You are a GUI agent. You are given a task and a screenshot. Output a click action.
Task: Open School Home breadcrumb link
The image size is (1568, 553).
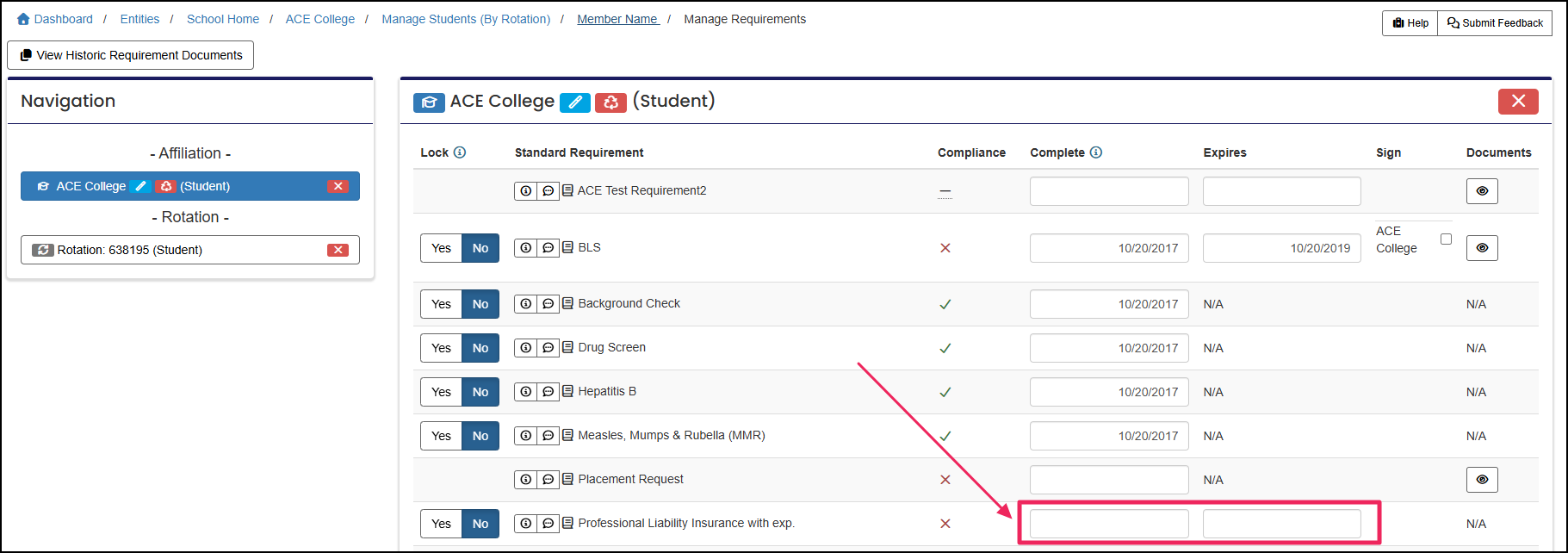click(x=223, y=19)
